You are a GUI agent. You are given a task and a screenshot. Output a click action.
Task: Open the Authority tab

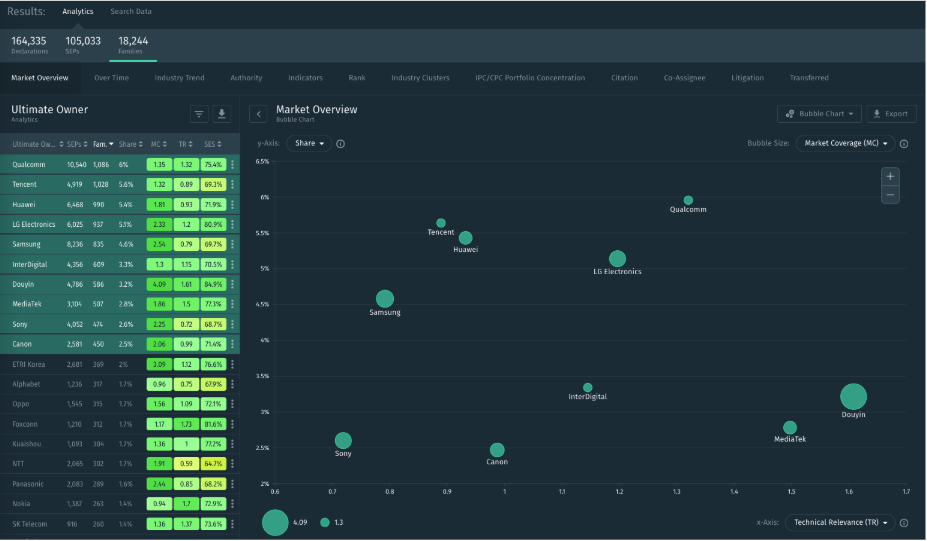point(246,77)
